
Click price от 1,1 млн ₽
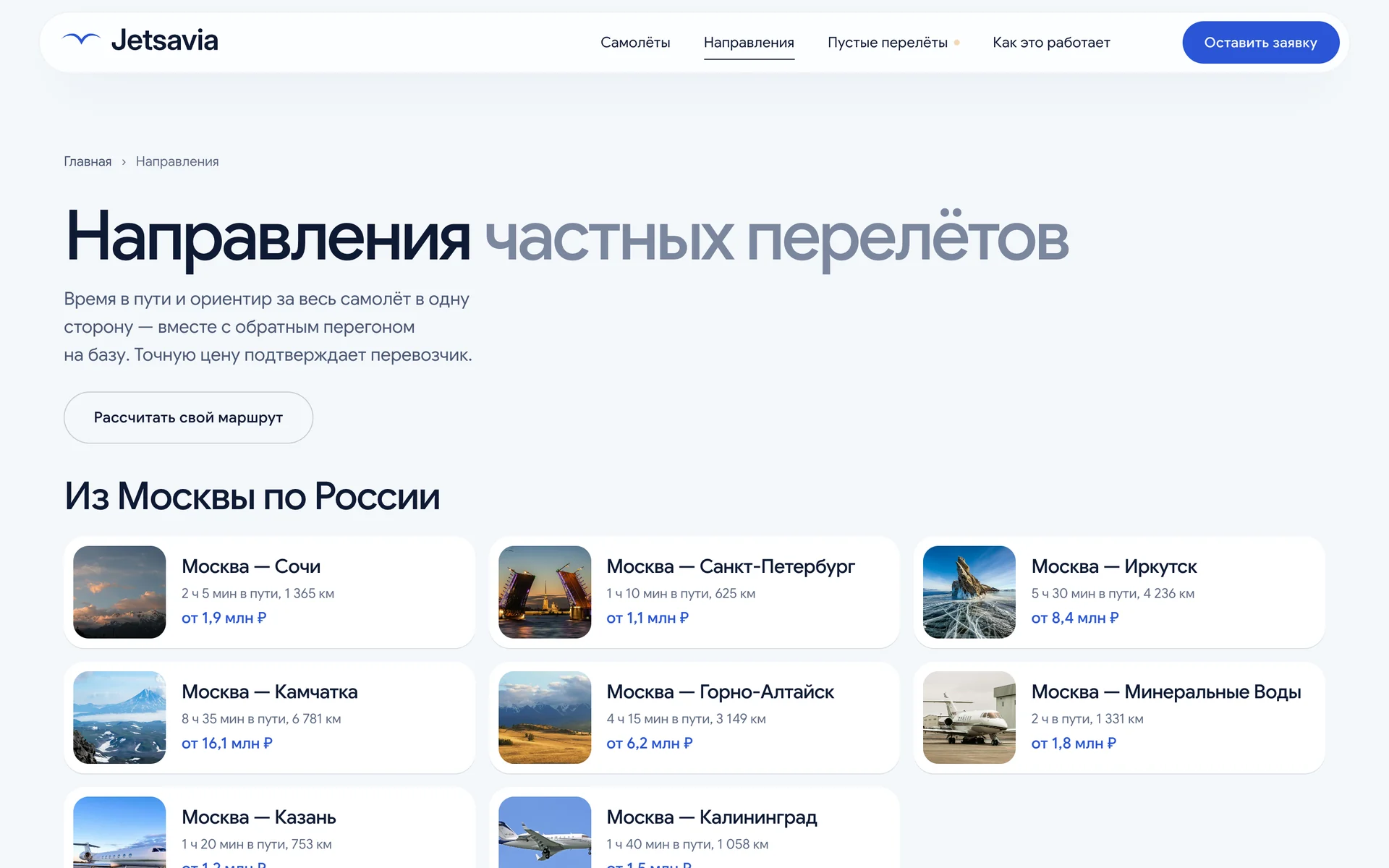[647, 618]
